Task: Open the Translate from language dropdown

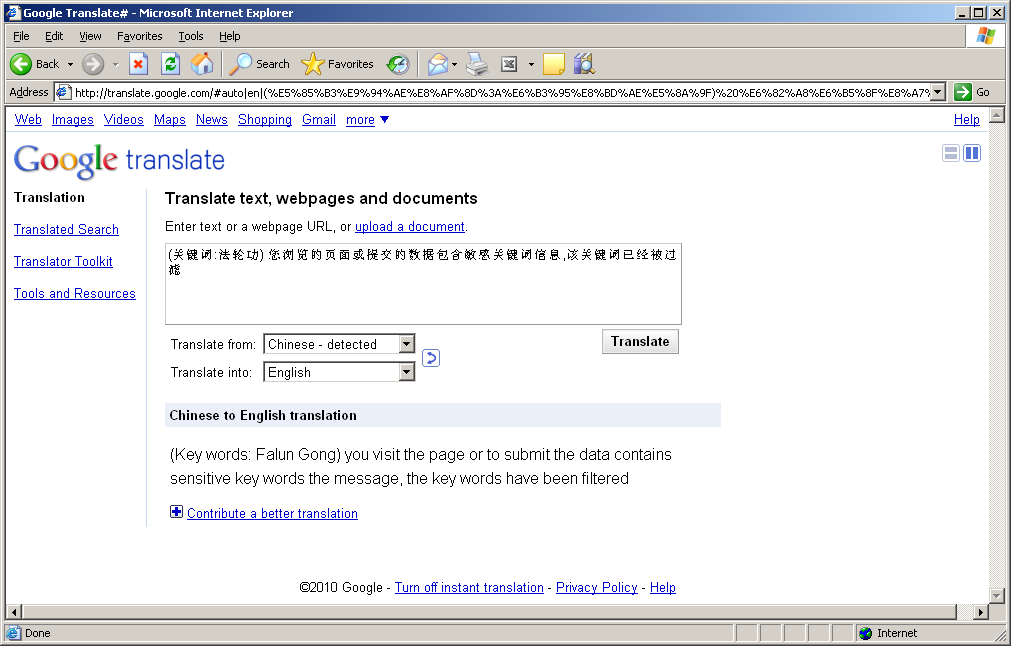Action: click(x=339, y=344)
